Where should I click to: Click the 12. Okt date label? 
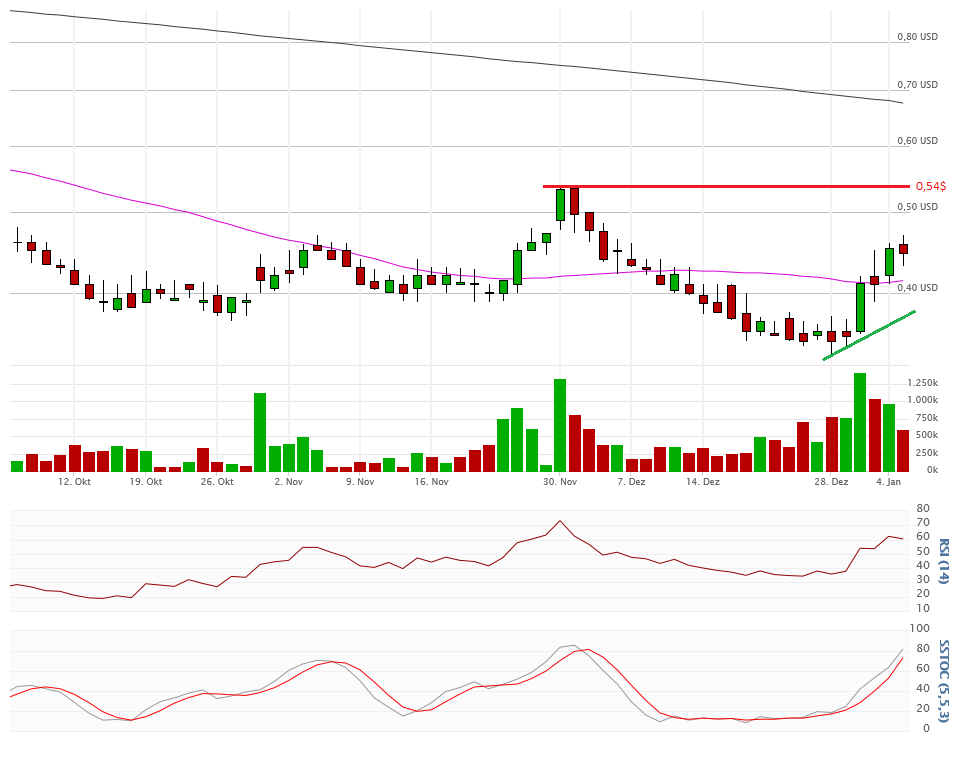pos(75,482)
